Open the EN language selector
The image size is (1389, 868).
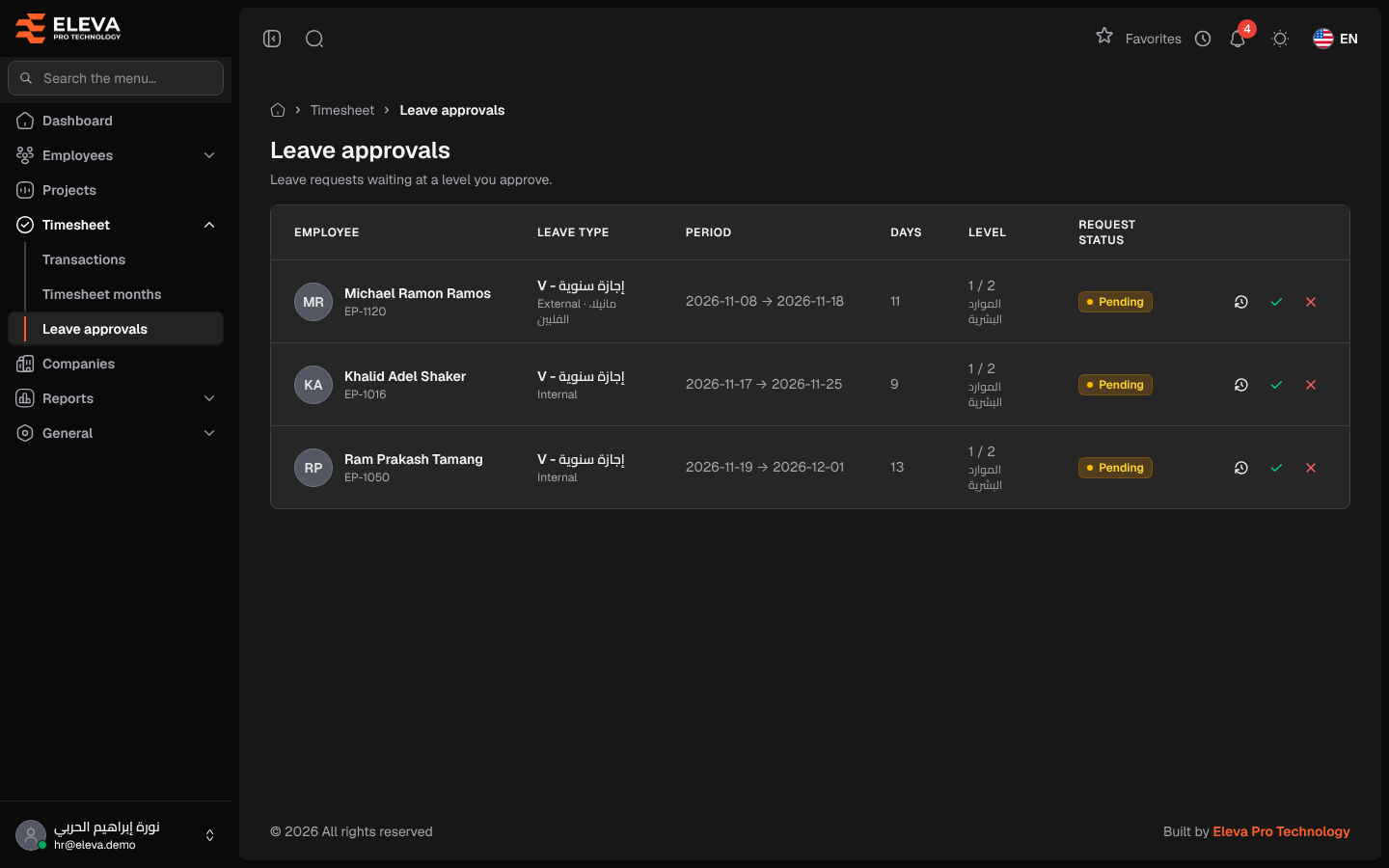pyautogui.click(x=1336, y=39)
